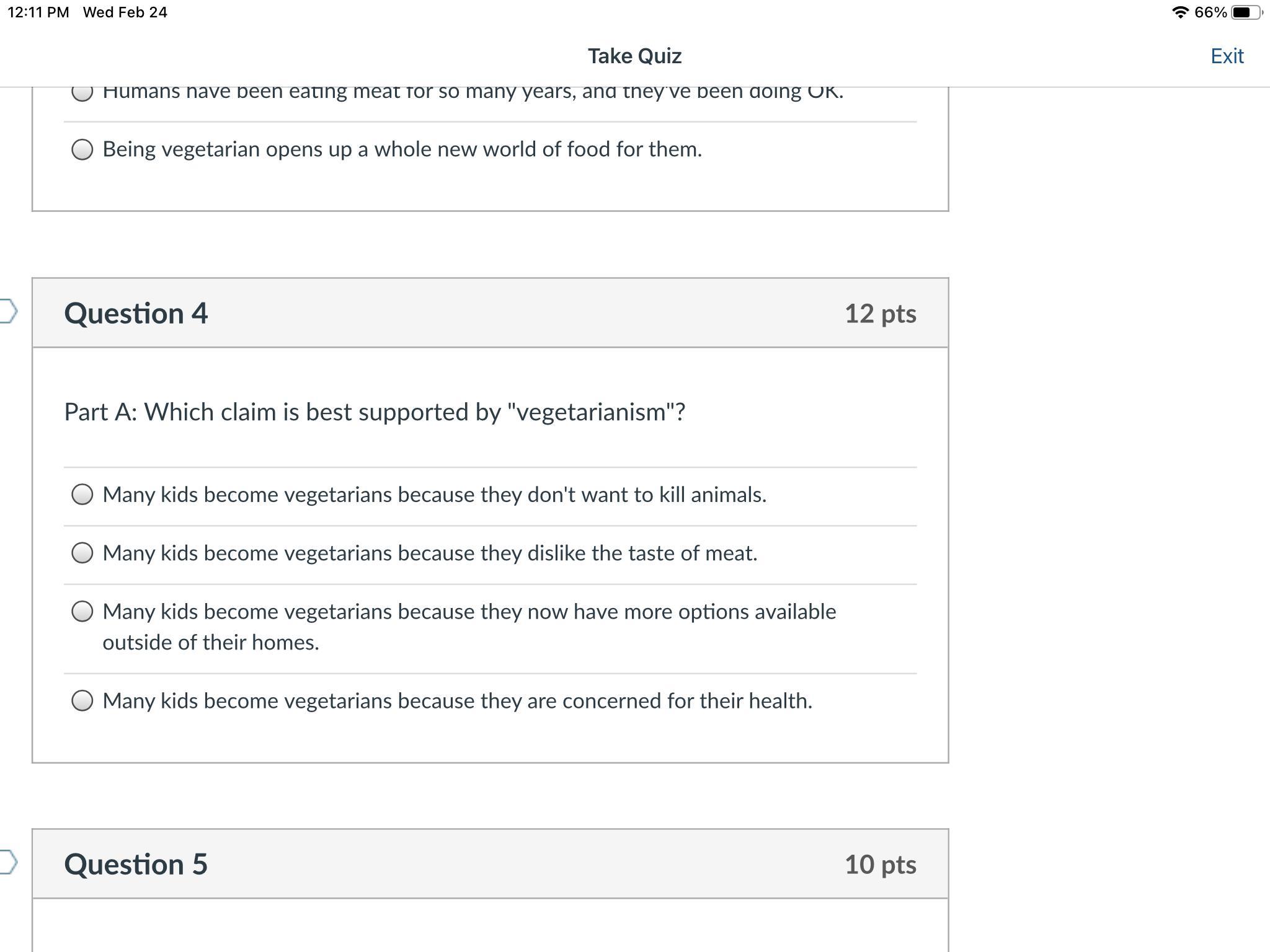Image resolution: width=1270 pixels, height=952 pixels.
Task: Tap the Take Quiz title
Action: tap(634, 56)
